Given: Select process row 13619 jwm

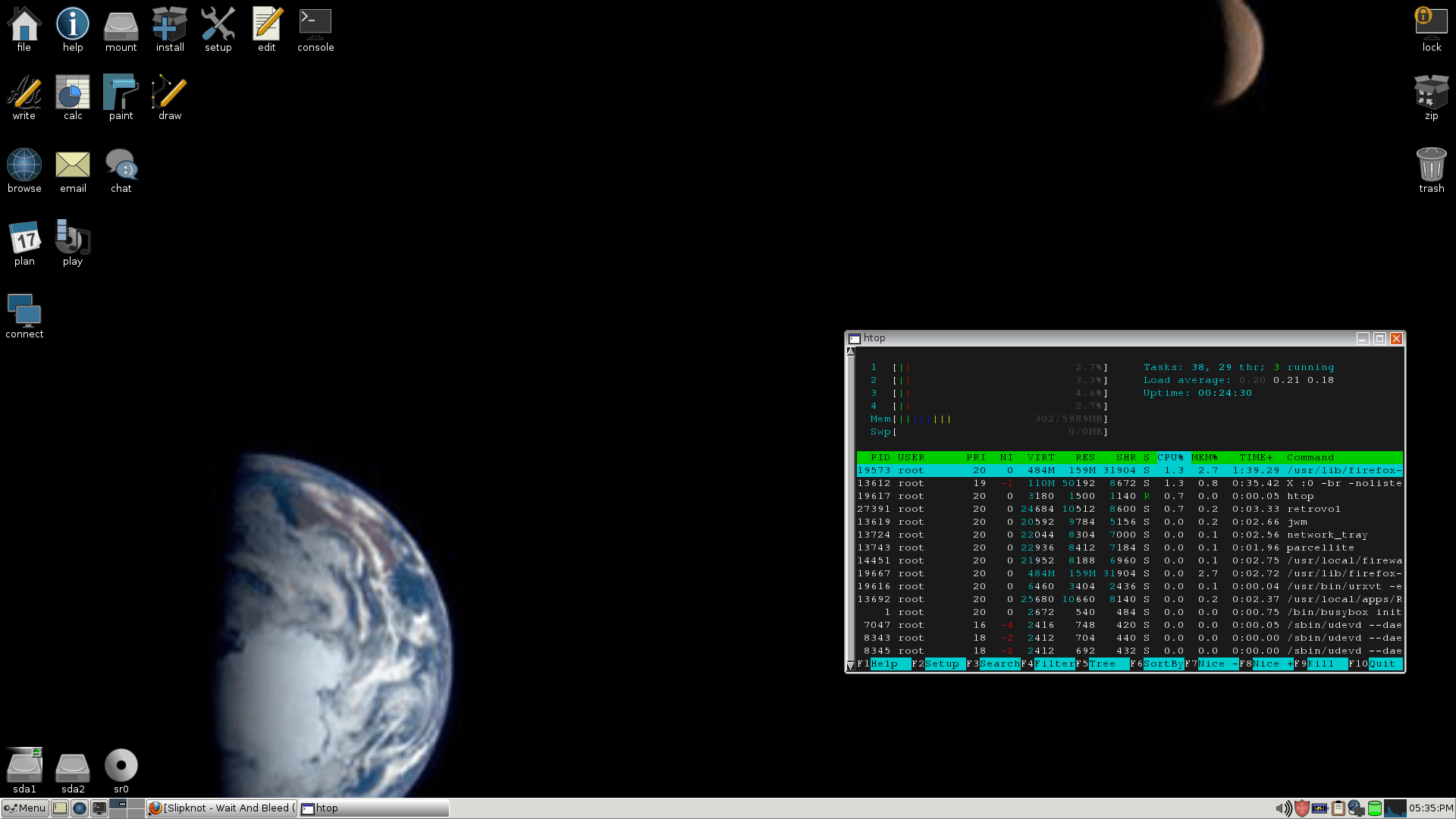Looking at the screenshot, I should [1130, 522].
